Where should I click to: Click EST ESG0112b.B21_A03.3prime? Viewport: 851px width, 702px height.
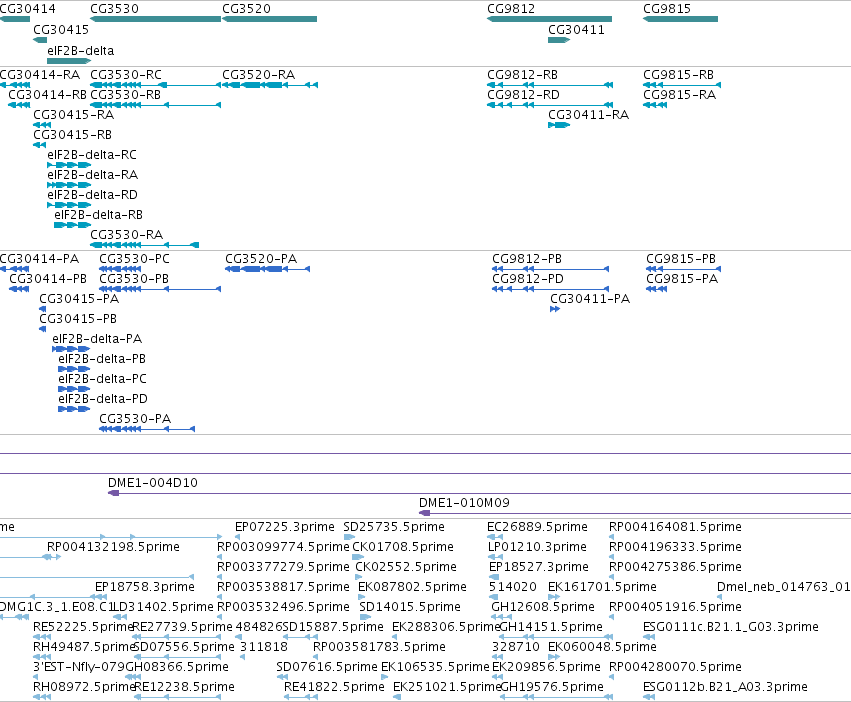[726, 687]
